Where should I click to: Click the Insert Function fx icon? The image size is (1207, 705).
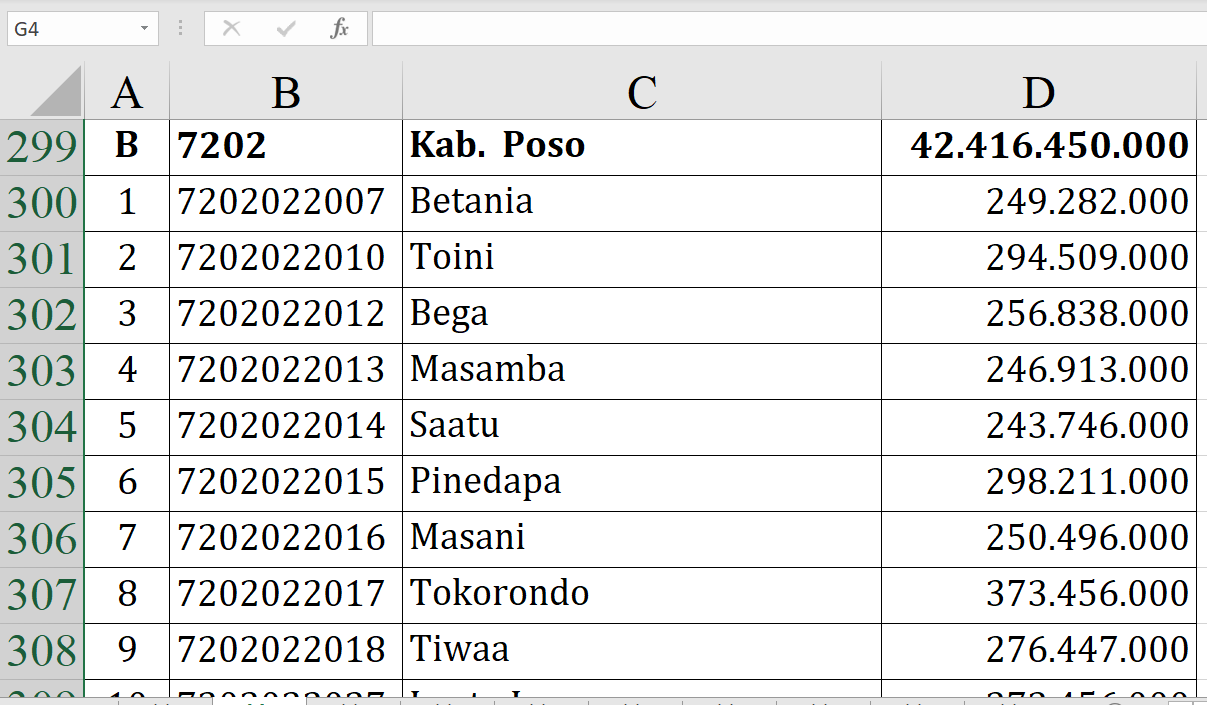coord(340,29)
